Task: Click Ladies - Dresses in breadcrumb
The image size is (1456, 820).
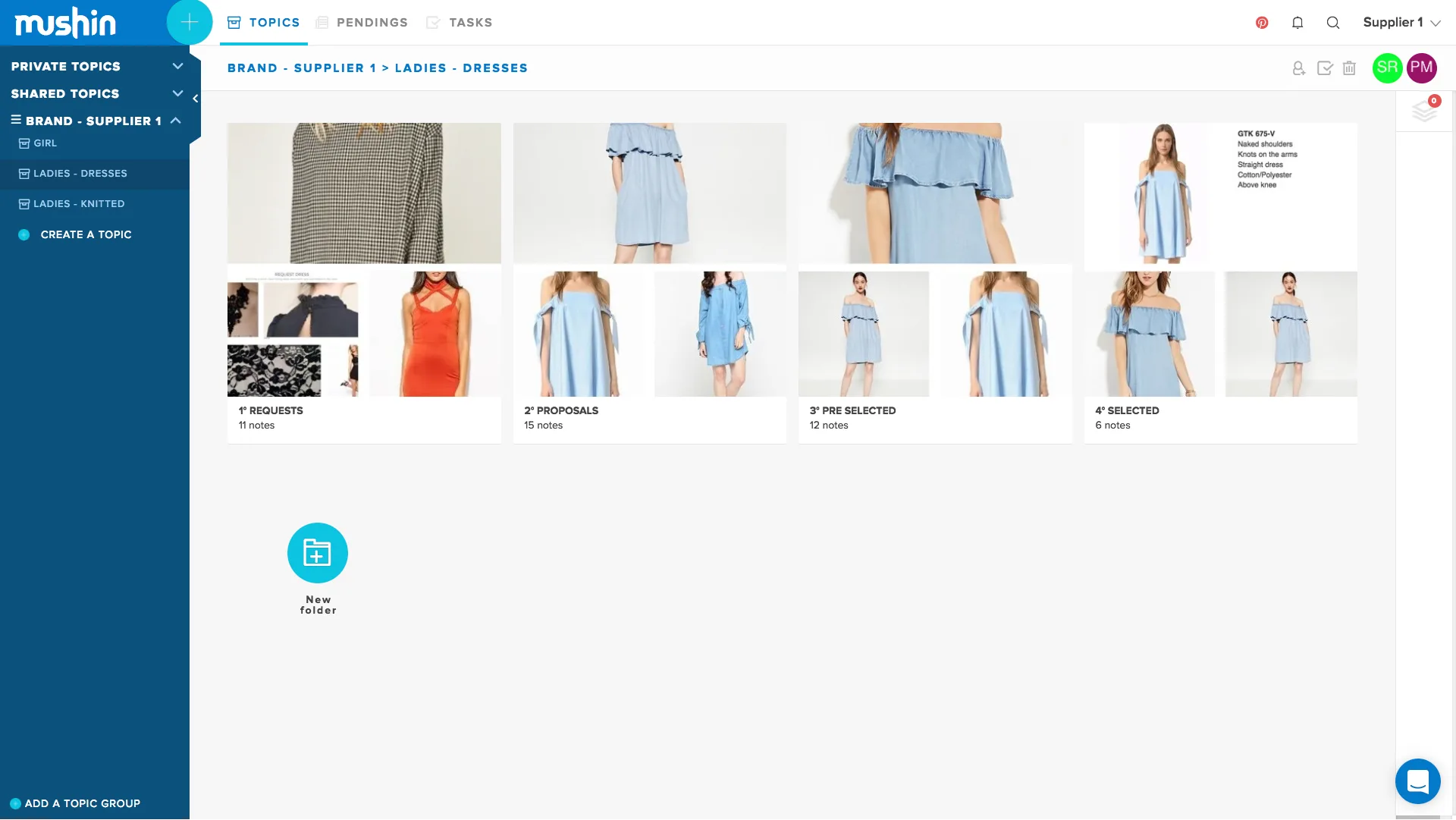Action: point(461,68)
